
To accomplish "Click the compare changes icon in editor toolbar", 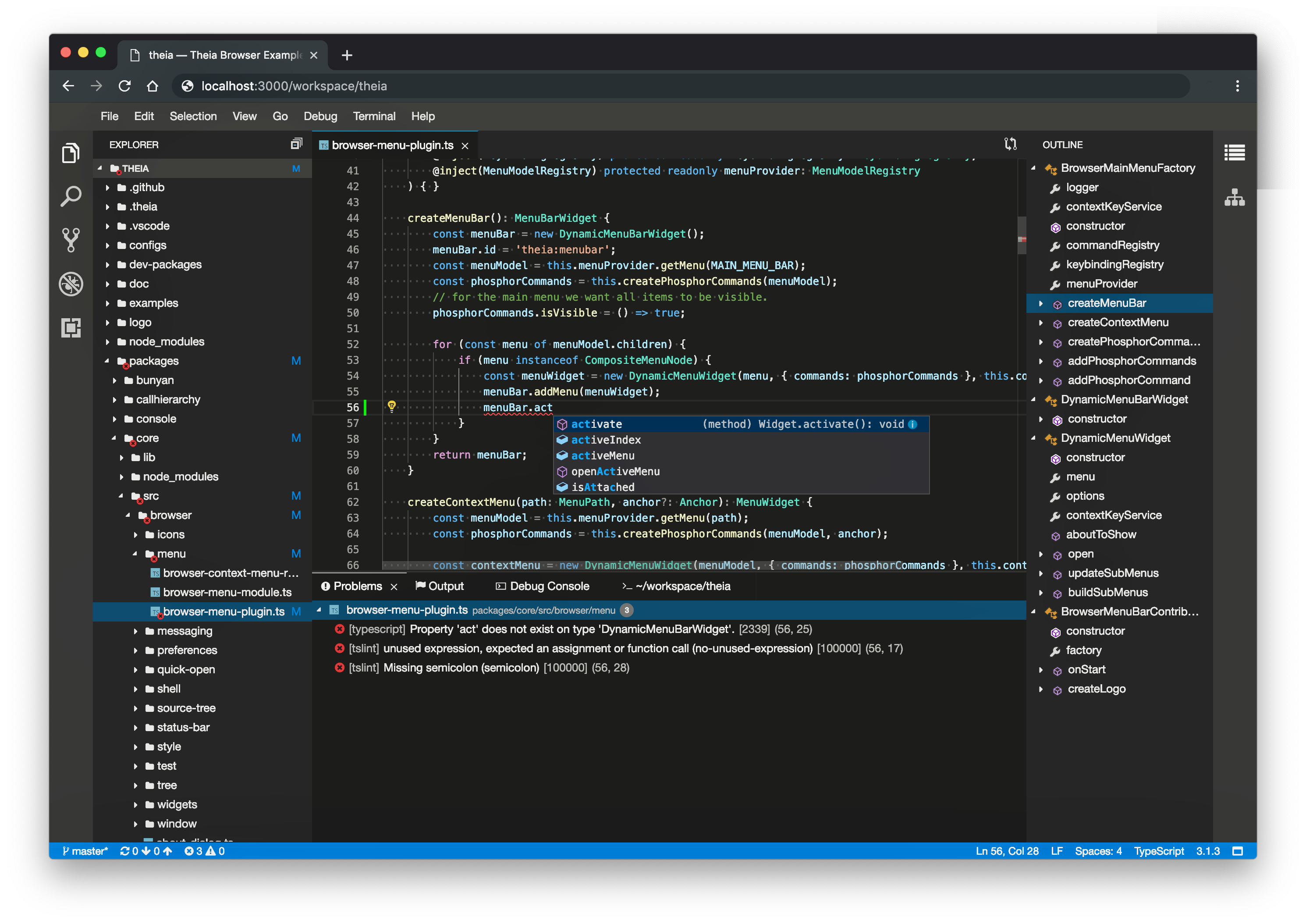I will click(x=1010, y=144).
